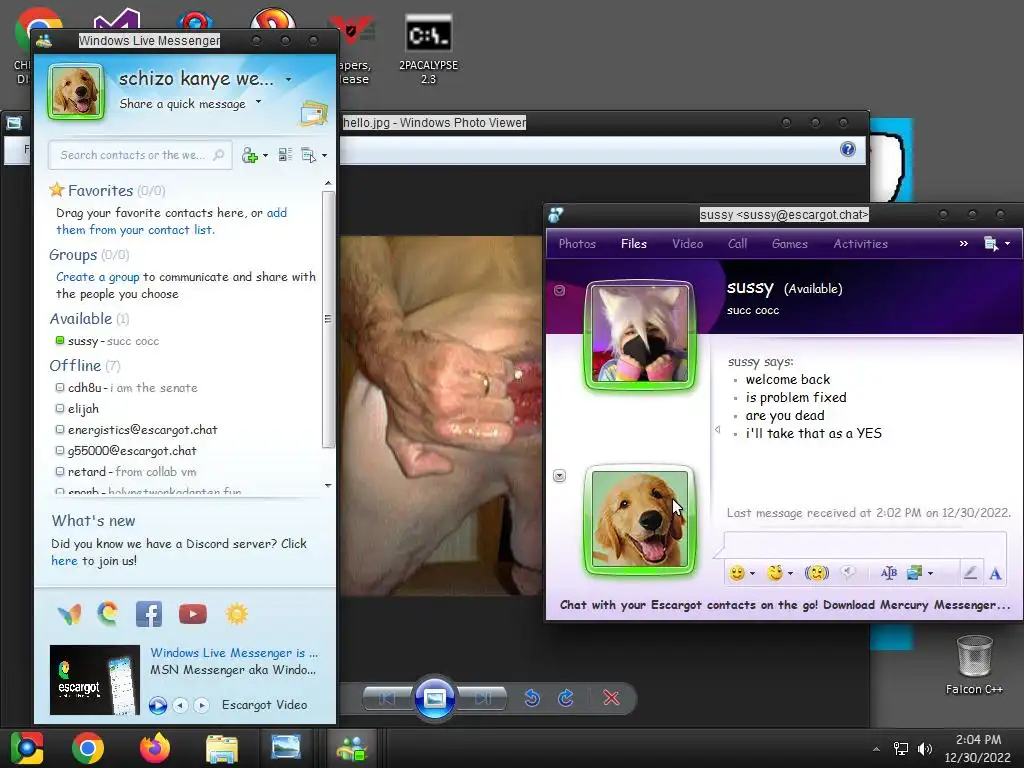This screenshot has height=768, width=1024.
Task: Open the Files tab in chat window
Action: tap(634, 244)
